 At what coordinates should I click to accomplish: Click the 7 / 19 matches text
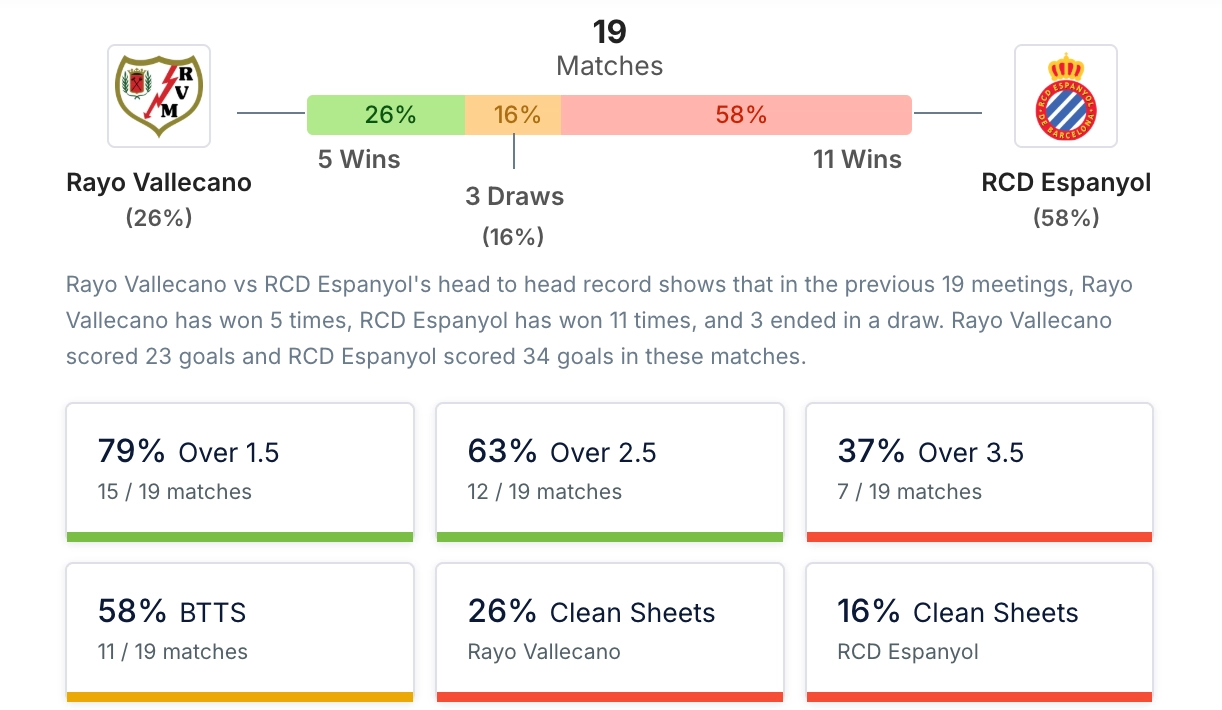coord(910,492)
